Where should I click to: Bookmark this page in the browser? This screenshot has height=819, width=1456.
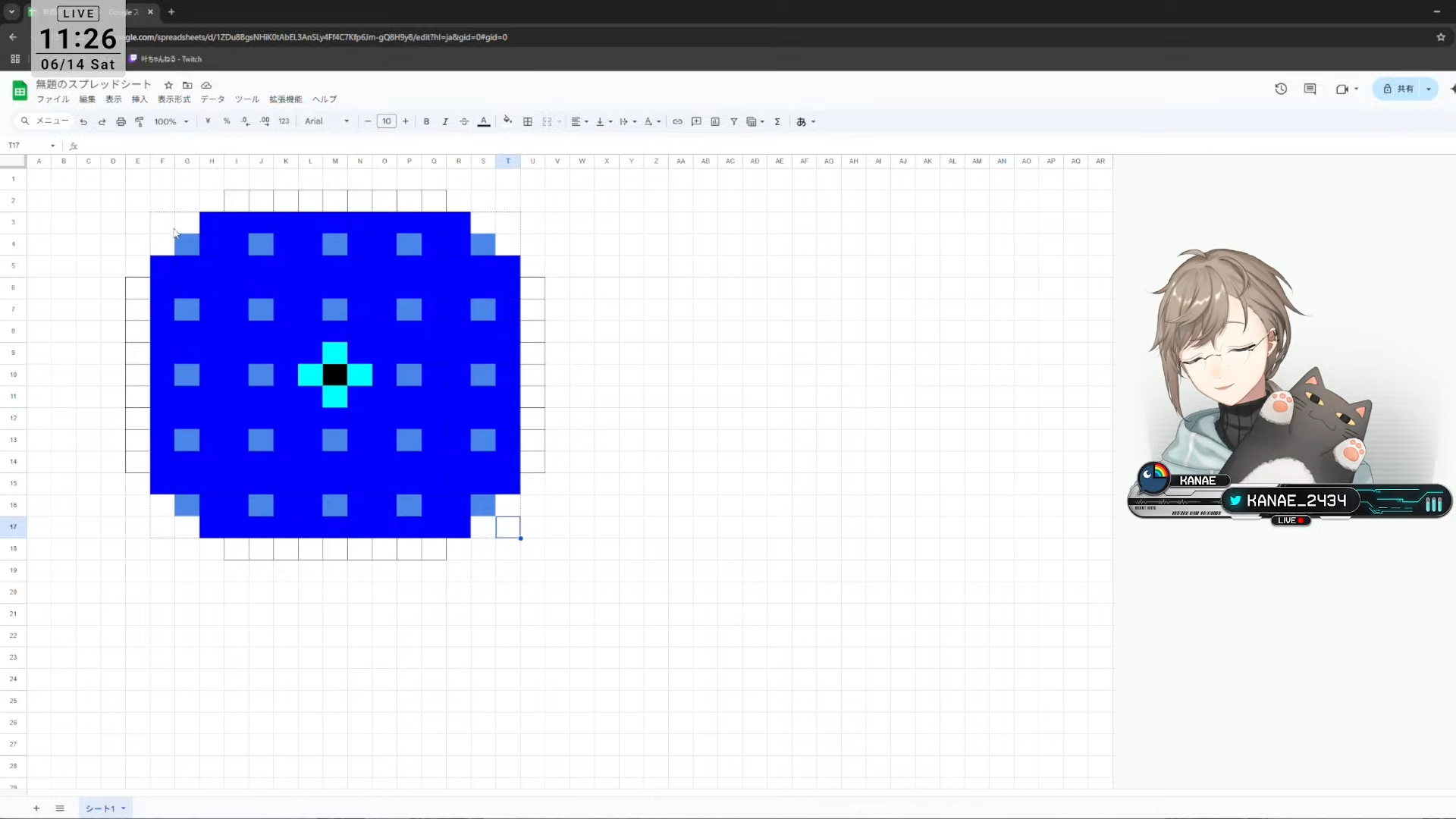pyautogui.click(x=1440, y=36)
